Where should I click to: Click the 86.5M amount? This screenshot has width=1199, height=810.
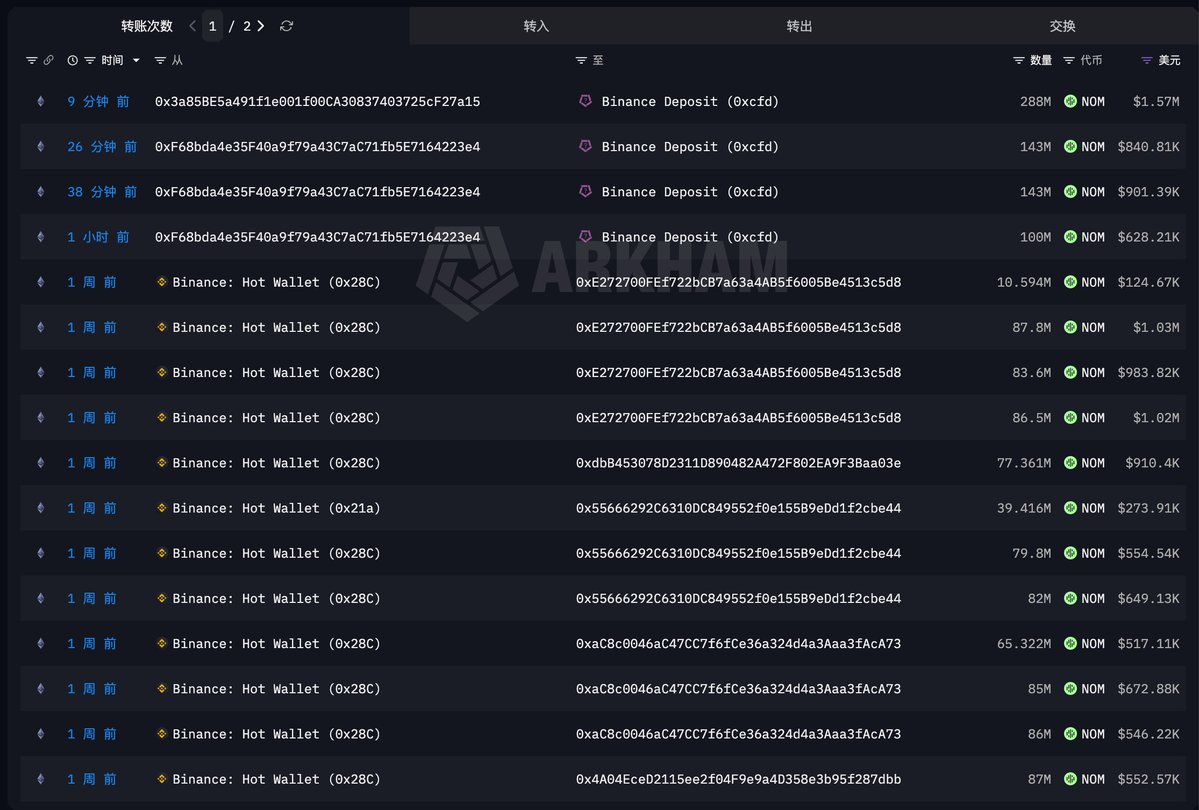1032,418
